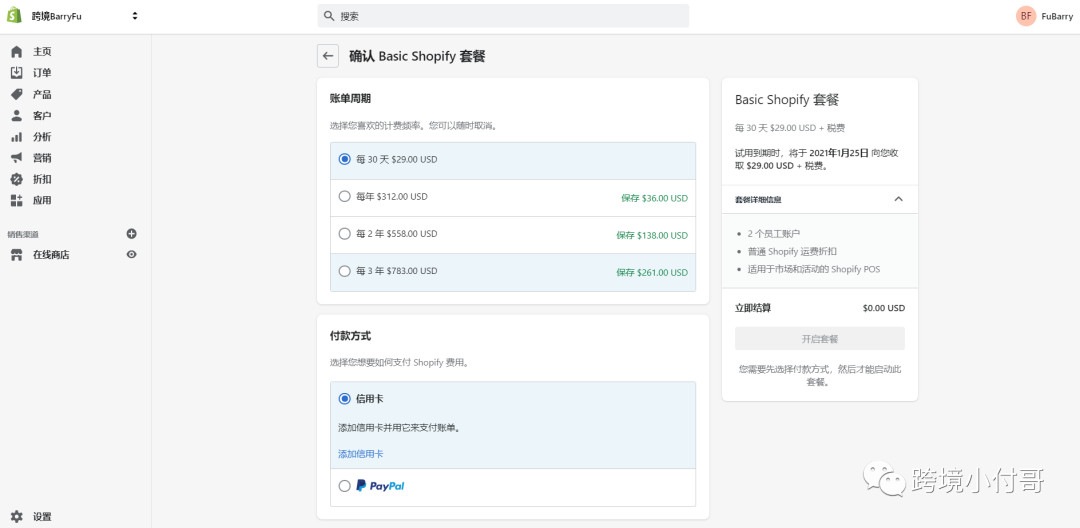Screen dimensions: 1080x528
Task: Open 设置 at sidebar bottom
Action: coord(42,516)
